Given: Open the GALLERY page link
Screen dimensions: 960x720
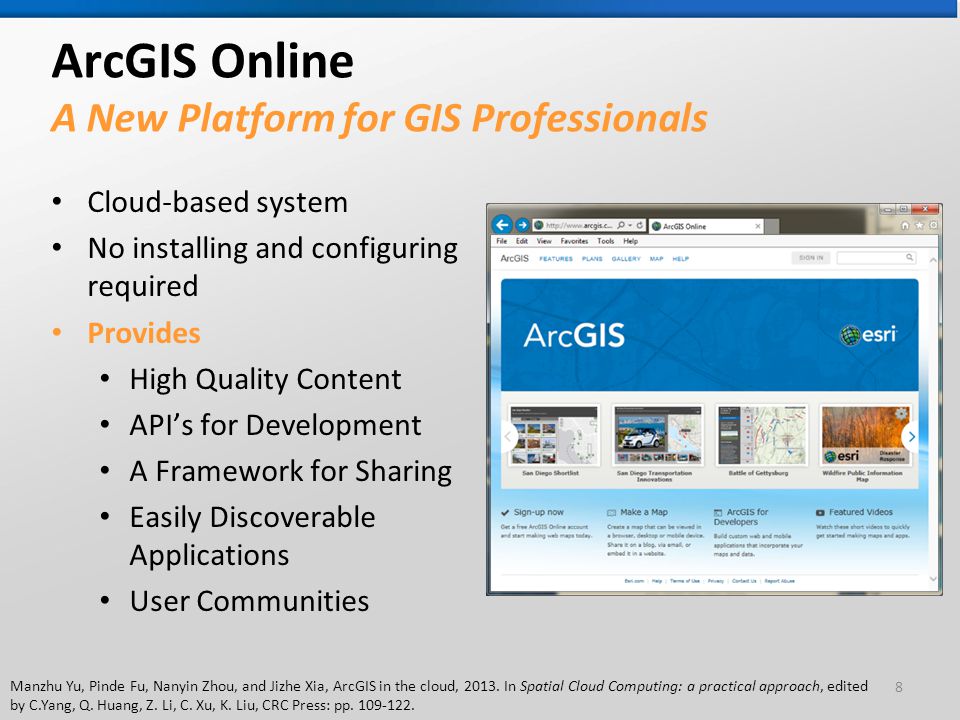Looking at the screenshot, I should click(x=626, y=259).
